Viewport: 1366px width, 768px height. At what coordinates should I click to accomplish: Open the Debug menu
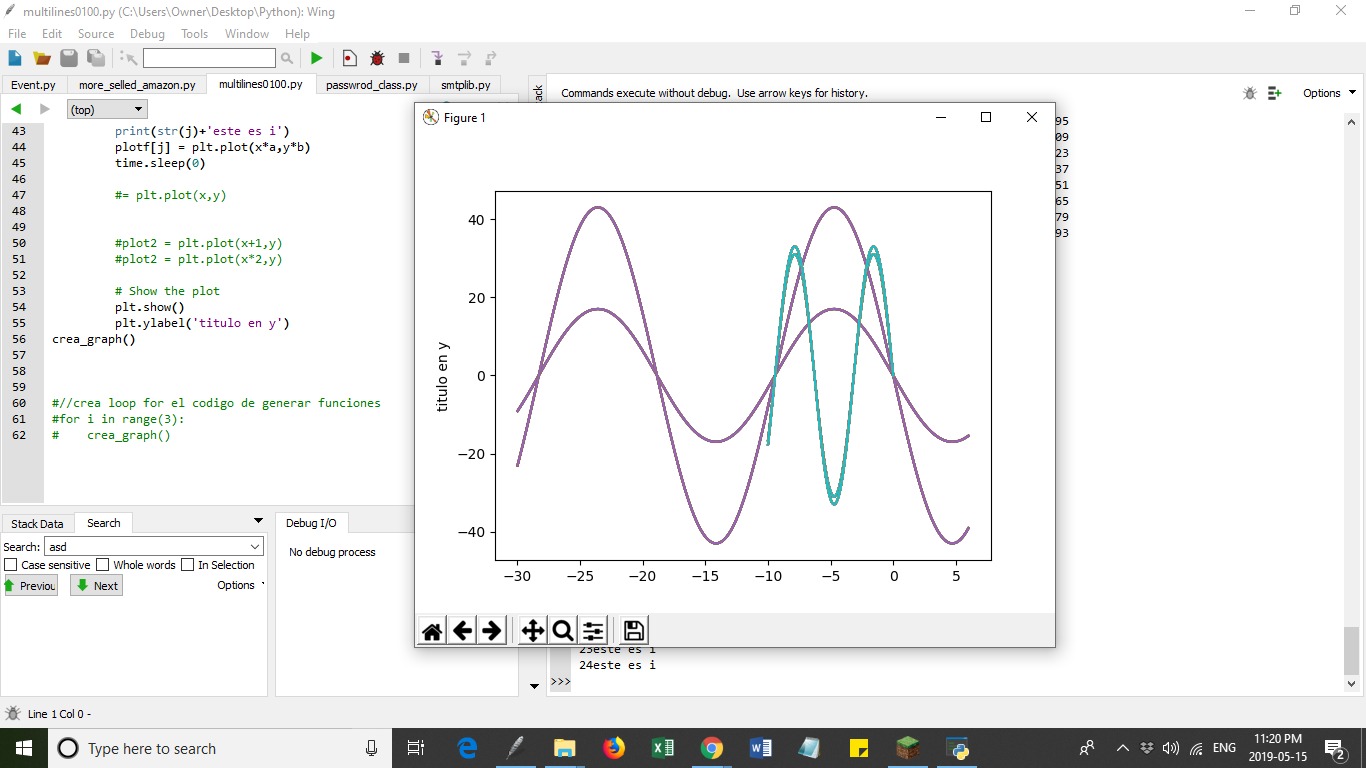pos(147,33)
